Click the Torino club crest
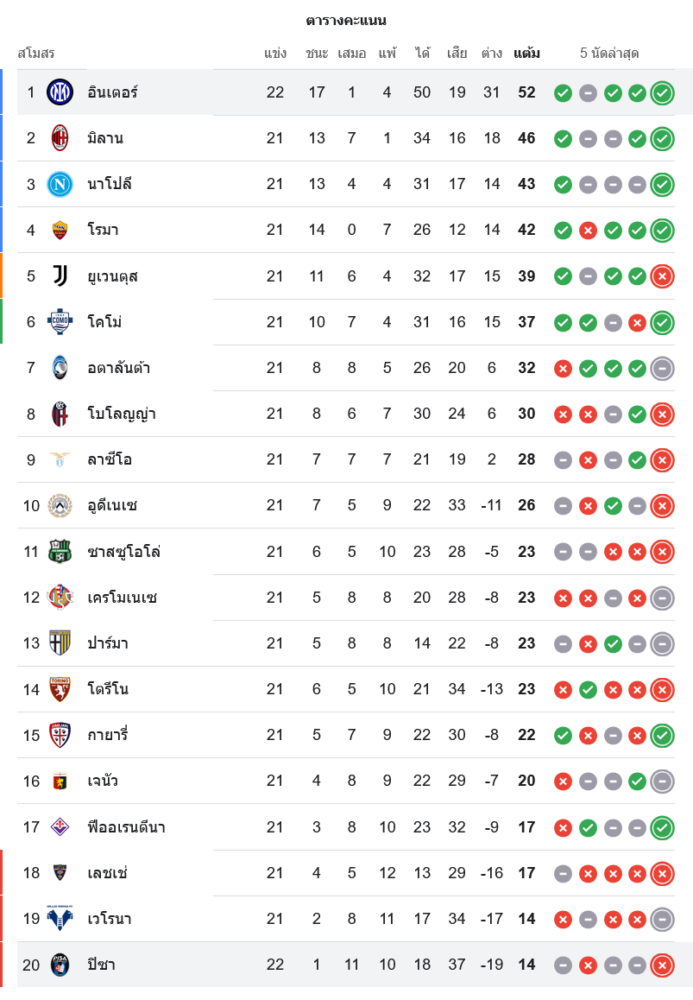The image size is (693, 1000). [x=60, y=689]
